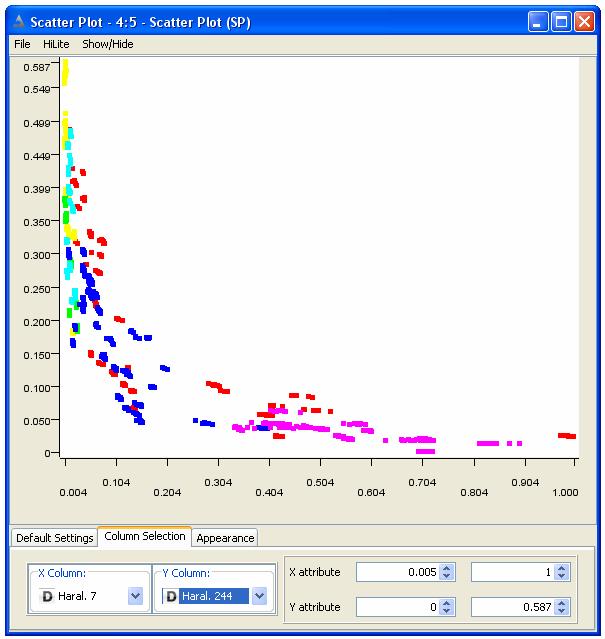The image size is (605, 639).
Task: Increase the X attribute minimum value 0.005
Action: pos(448,568)
